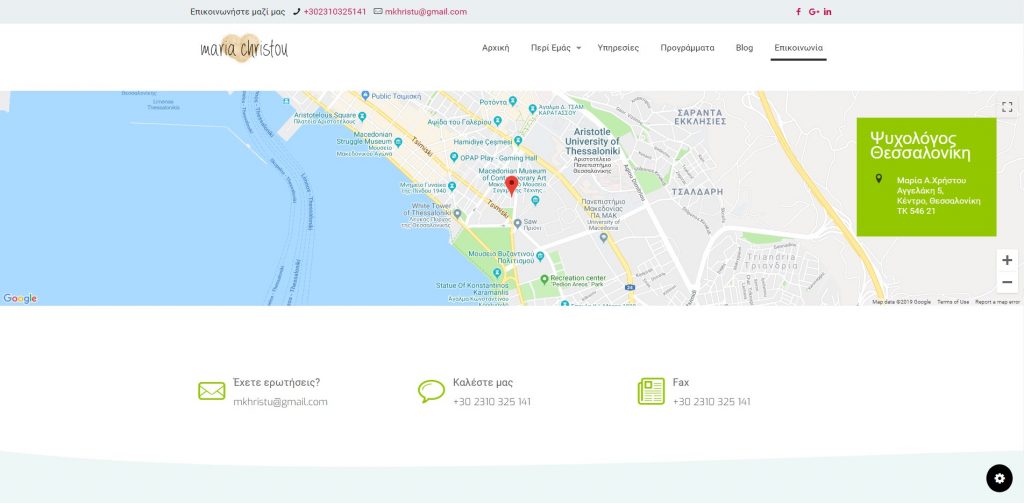The image size is (1024, 503).
Task: Open the map Terms of Use link
Action: [953, 302]
